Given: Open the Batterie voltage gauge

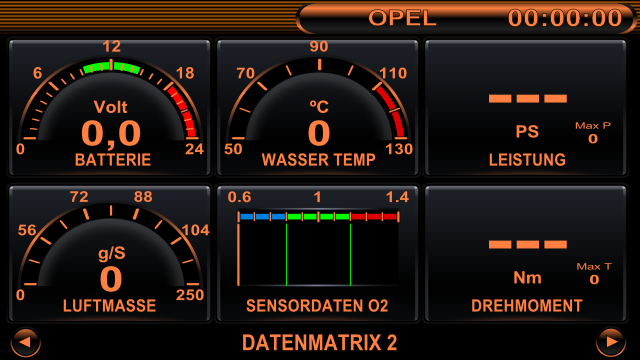Looking at the screenshot, I should 109,108.
